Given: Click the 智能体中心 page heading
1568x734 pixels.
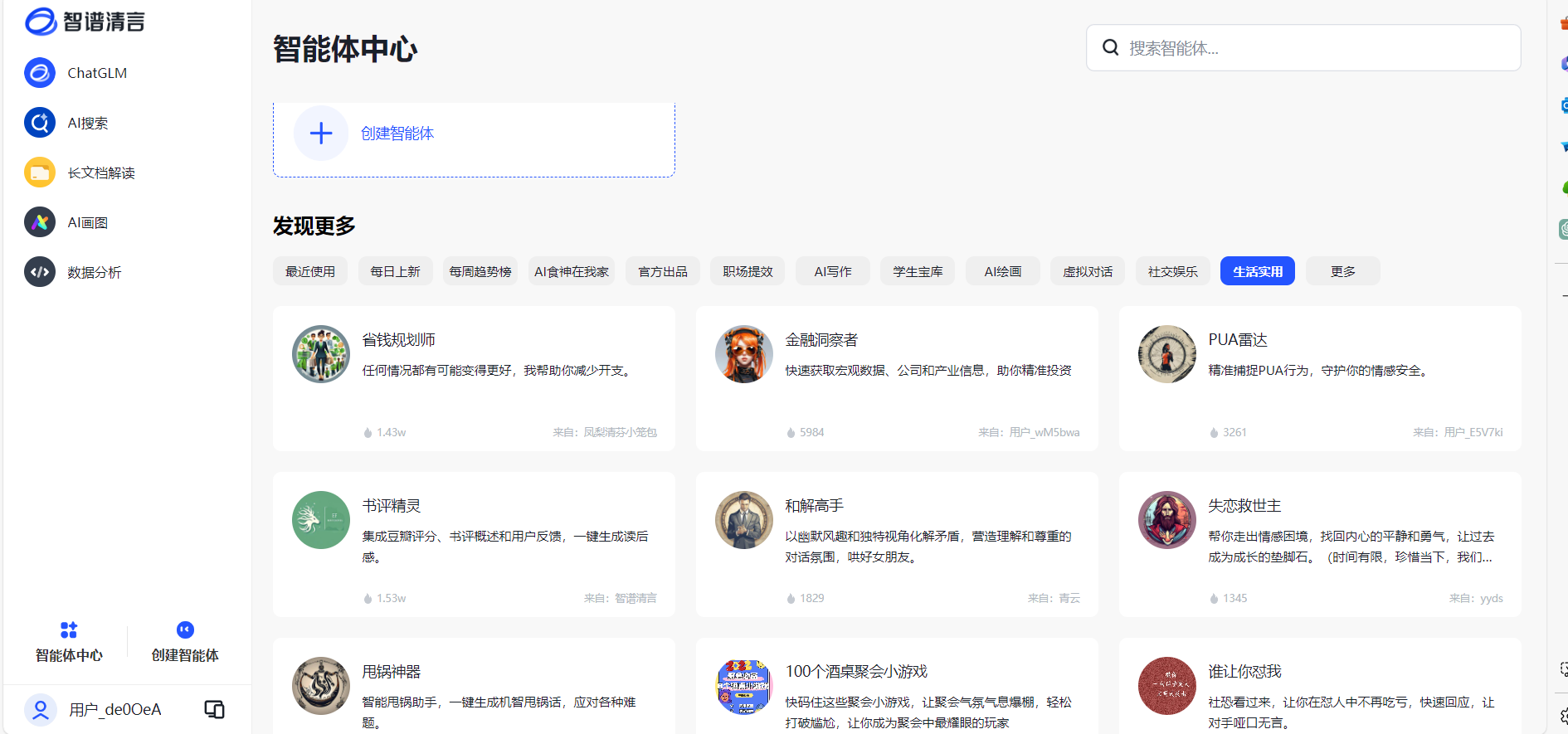Looking at the screenshot, I should tap(345, 49).
